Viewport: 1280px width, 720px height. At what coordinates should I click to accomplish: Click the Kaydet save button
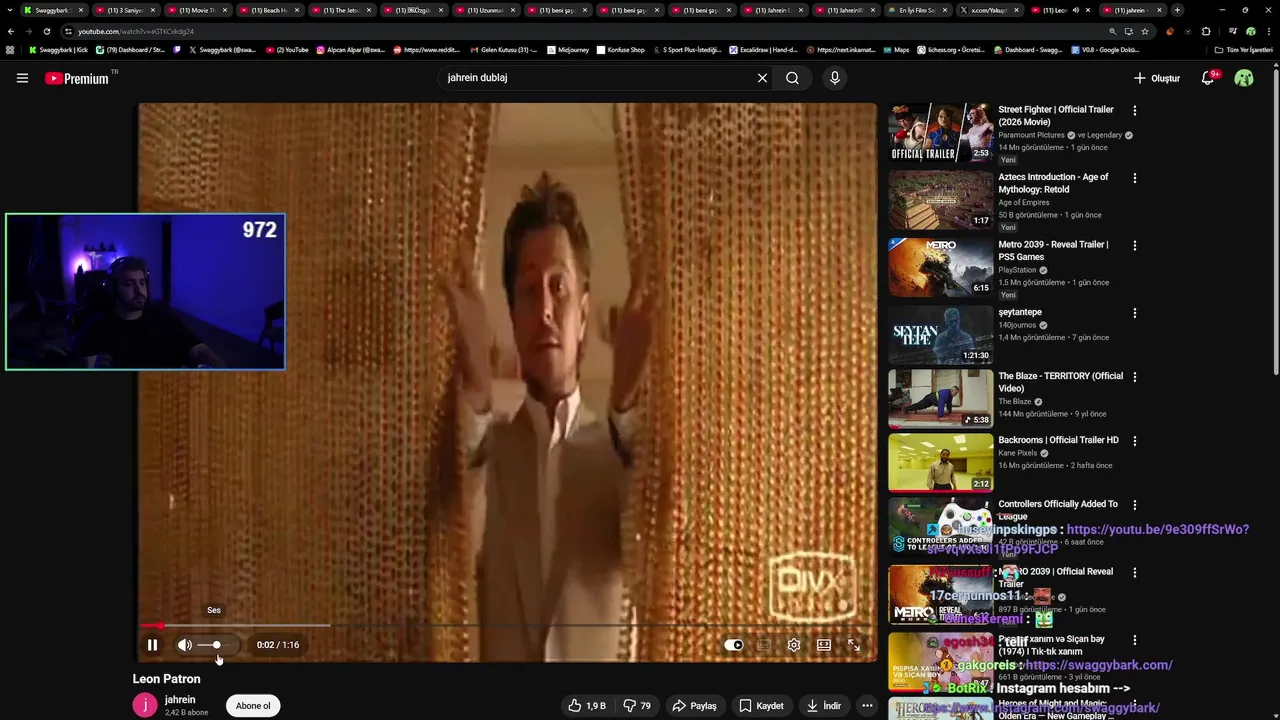(x=761, y=706)
